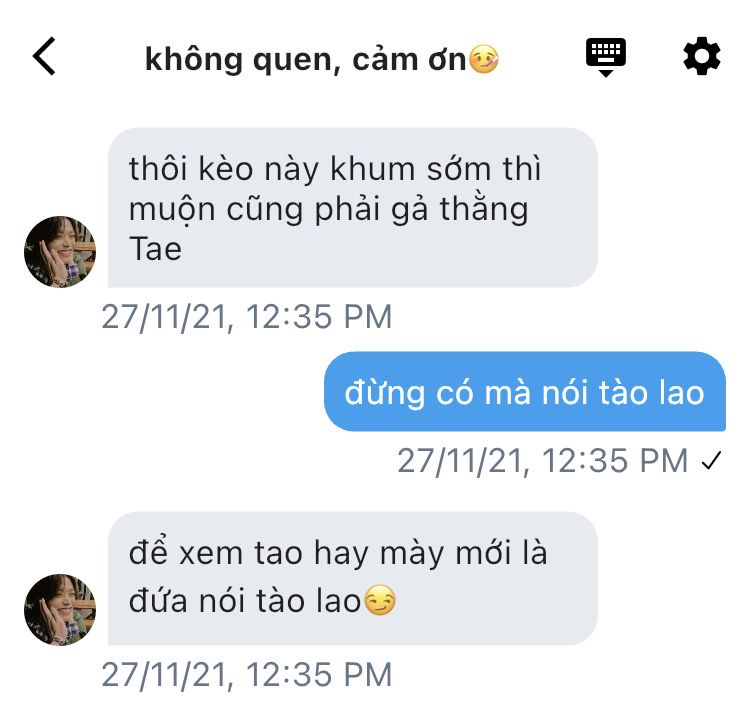Go back using the left arrow
The image size is (750, 711).
click(x=44, y=56)
